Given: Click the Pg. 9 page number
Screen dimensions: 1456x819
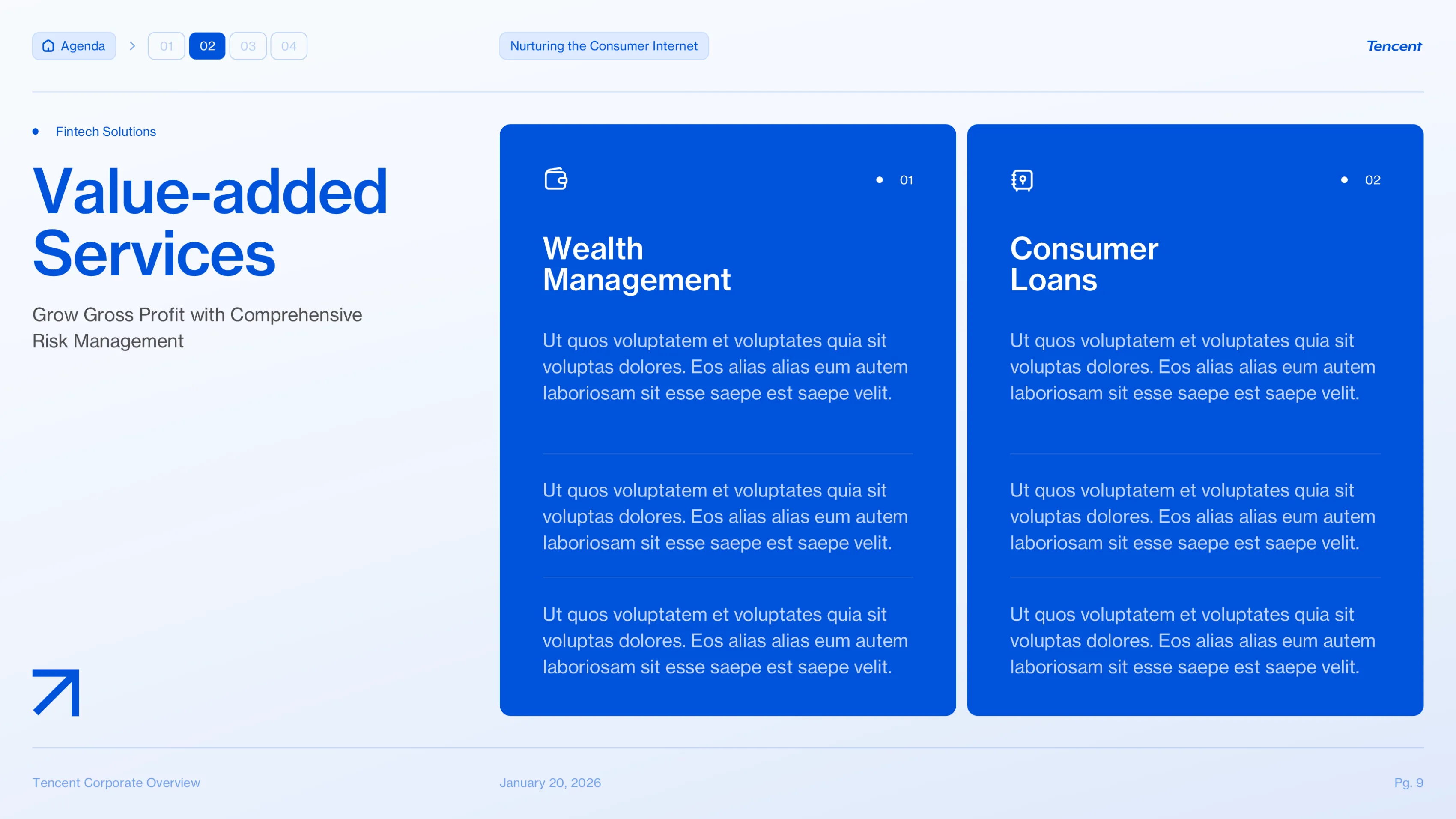Looking at the screenshot, I should 1408,782.
